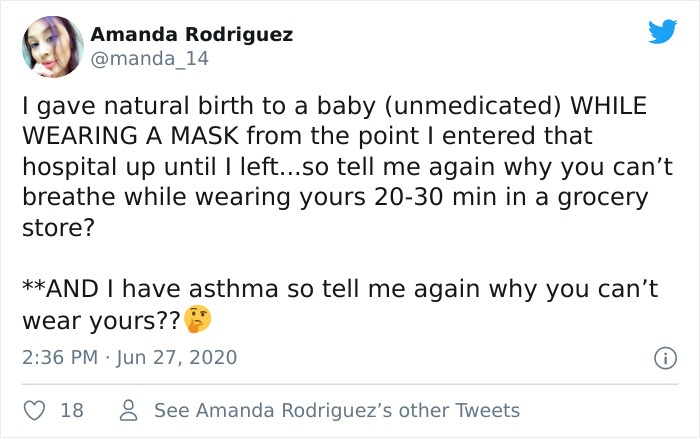Click the person silhouette icon
The width and height of the screenshot is (700, 438).
click(x=127, y=410)
